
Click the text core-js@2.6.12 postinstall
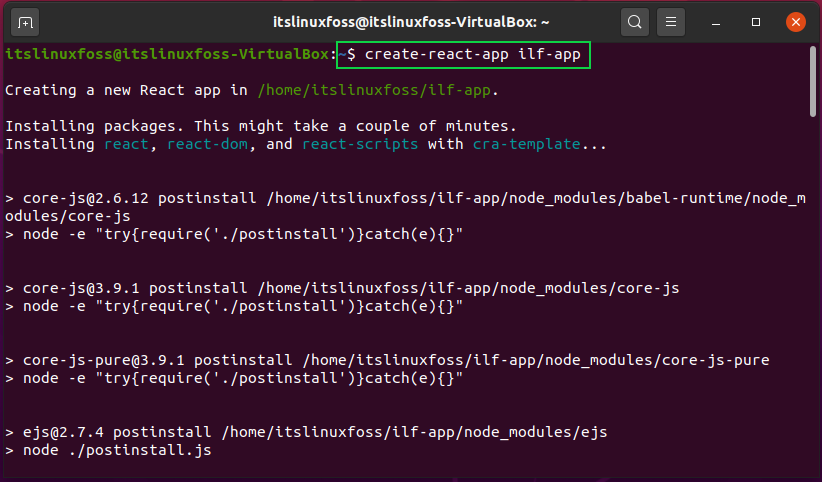139,198
